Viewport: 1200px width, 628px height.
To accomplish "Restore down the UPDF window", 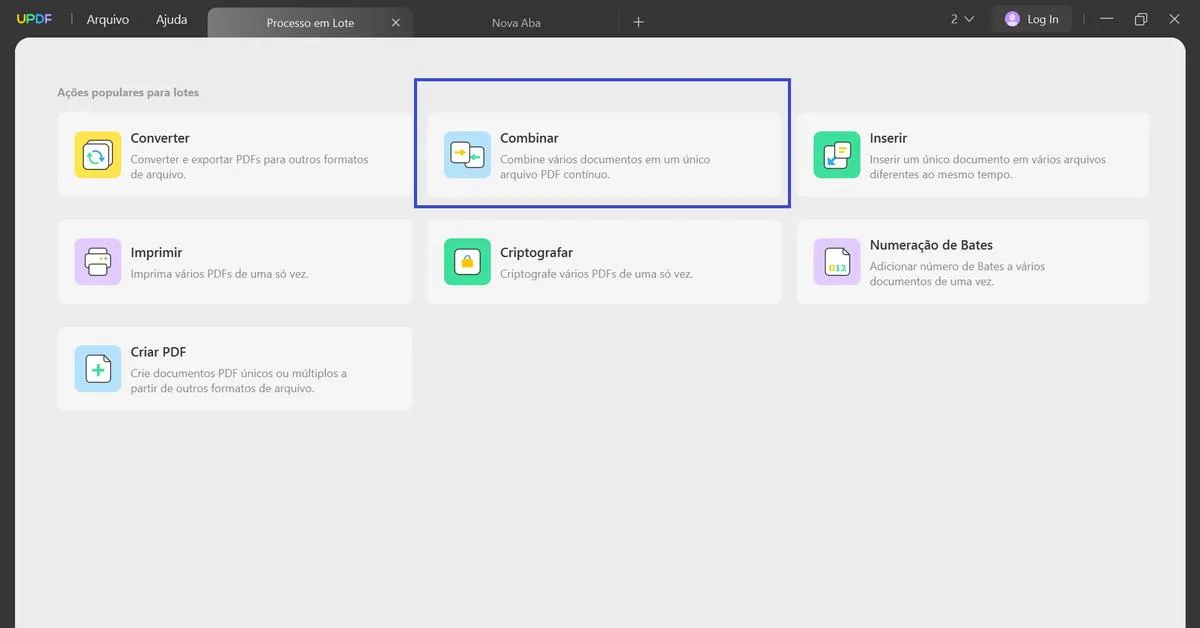I will [x=1141, y=19].
